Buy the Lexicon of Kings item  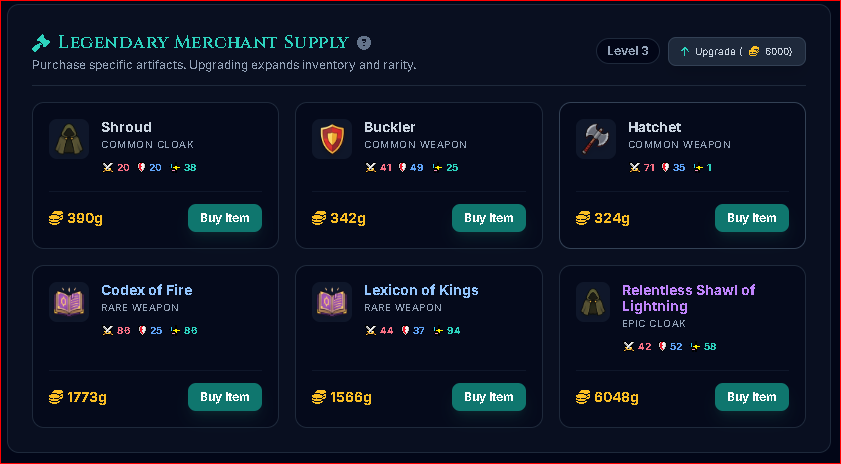pyautogui.click(x=489, y=397)
